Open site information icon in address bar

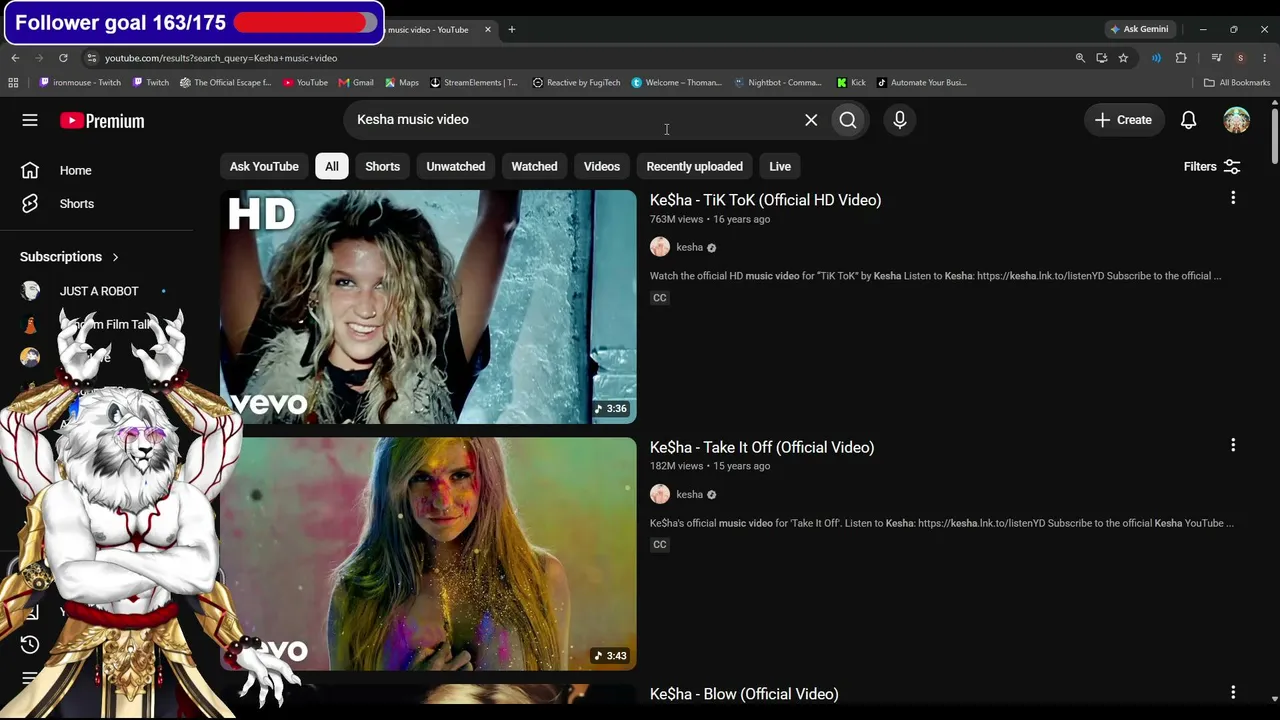point(92,58)
